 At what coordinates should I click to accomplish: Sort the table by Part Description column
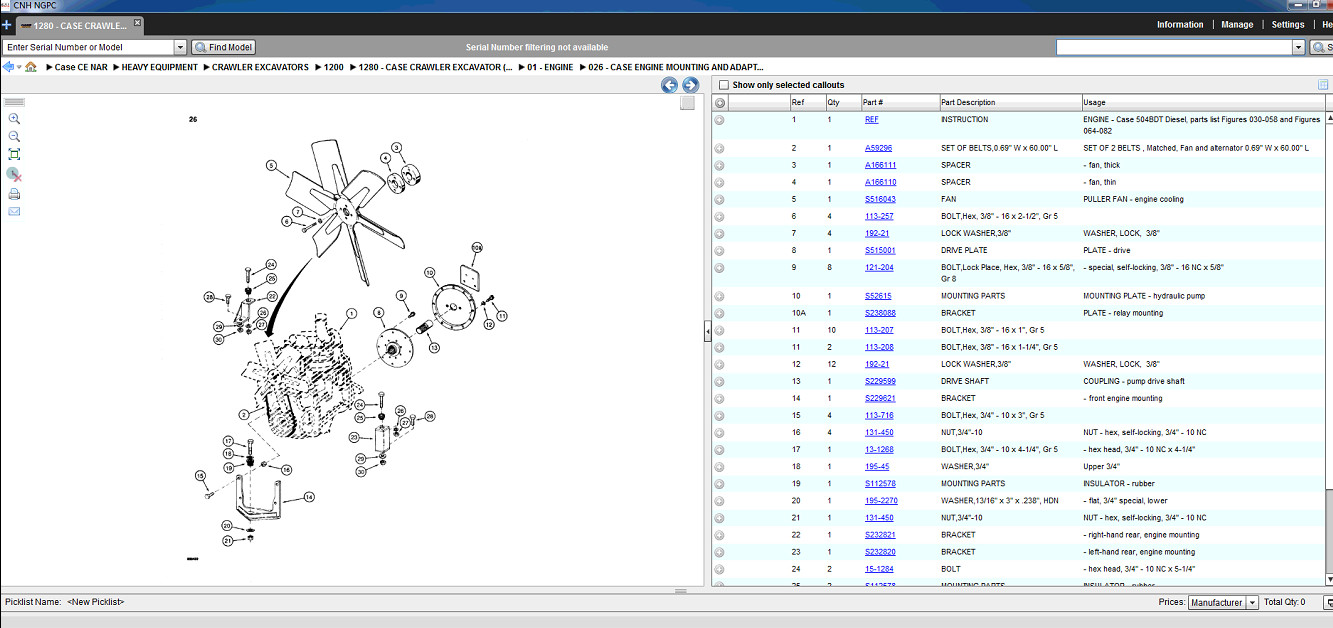[x=1010, y=102]
